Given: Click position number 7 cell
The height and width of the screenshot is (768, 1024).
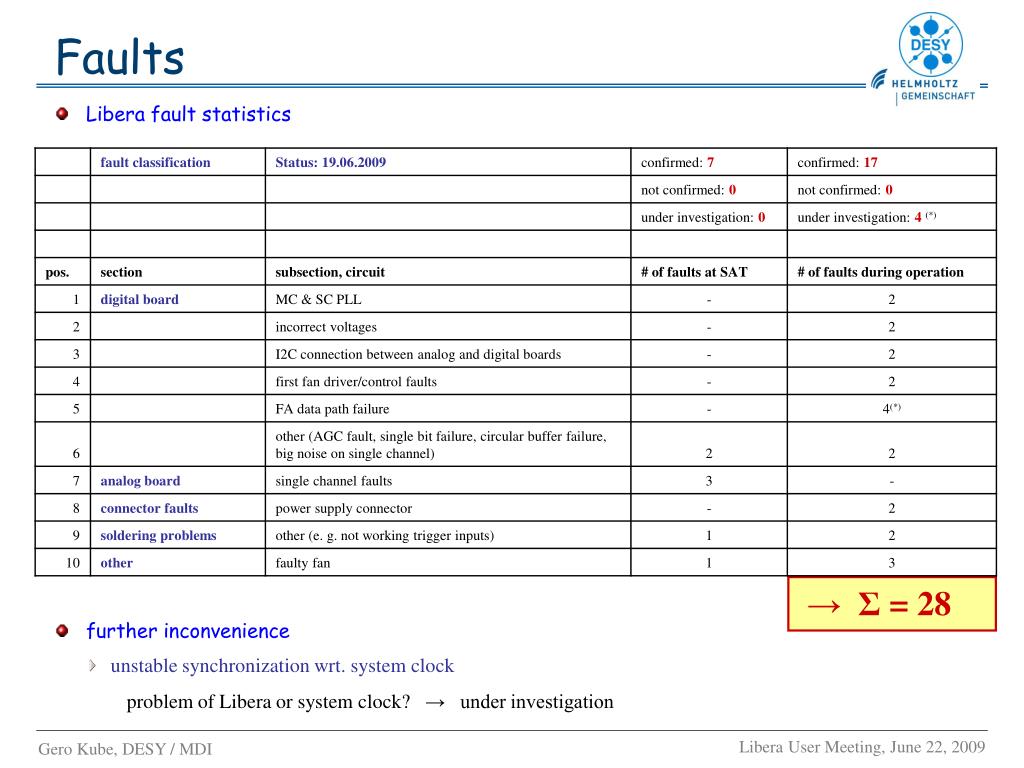Looking at the screenshot, I should click(x=63, y=481).
